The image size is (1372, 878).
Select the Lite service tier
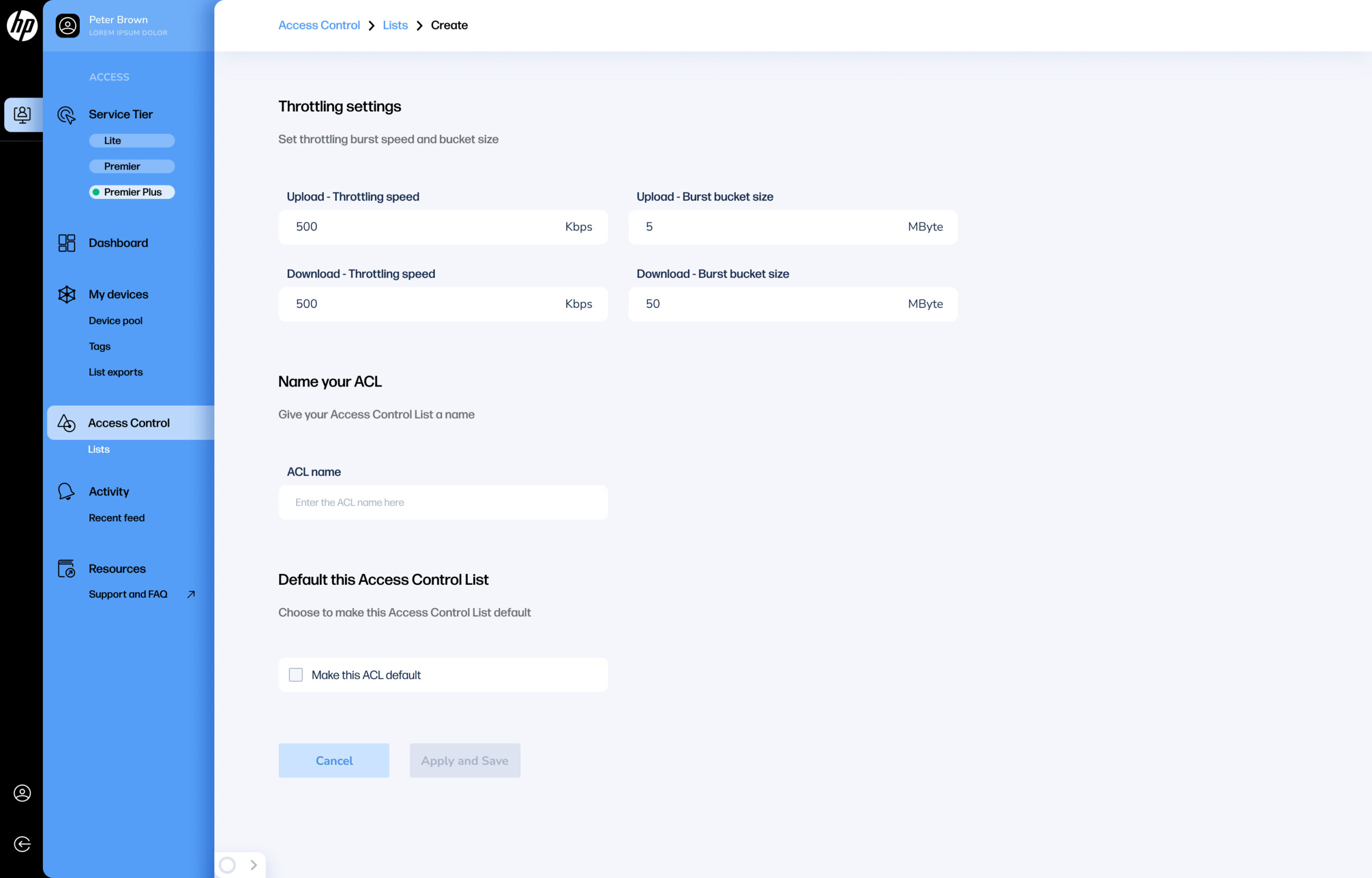click(132, 141)
